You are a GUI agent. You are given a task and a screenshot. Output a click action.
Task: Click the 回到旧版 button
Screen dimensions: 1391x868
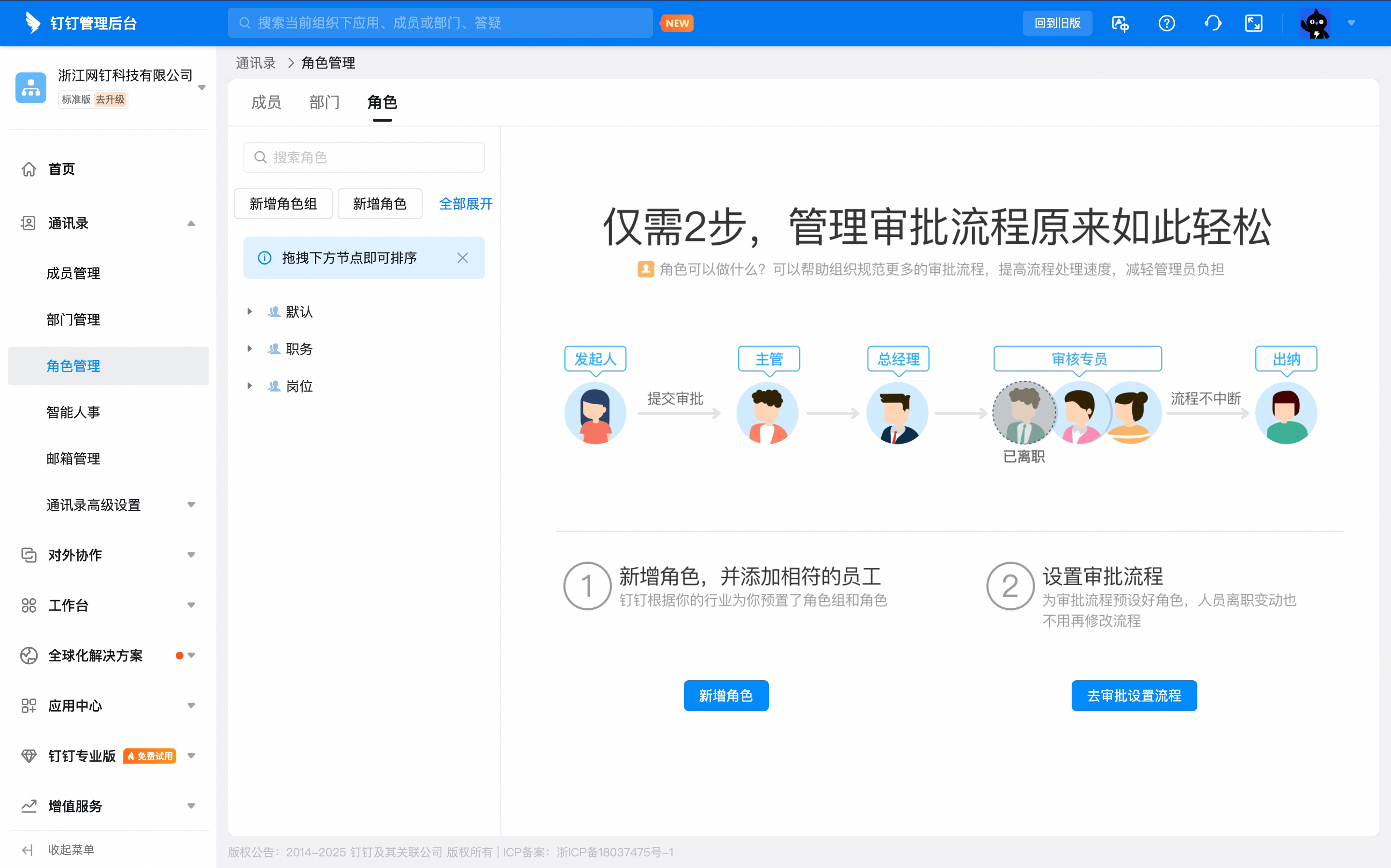point(1057,24)
